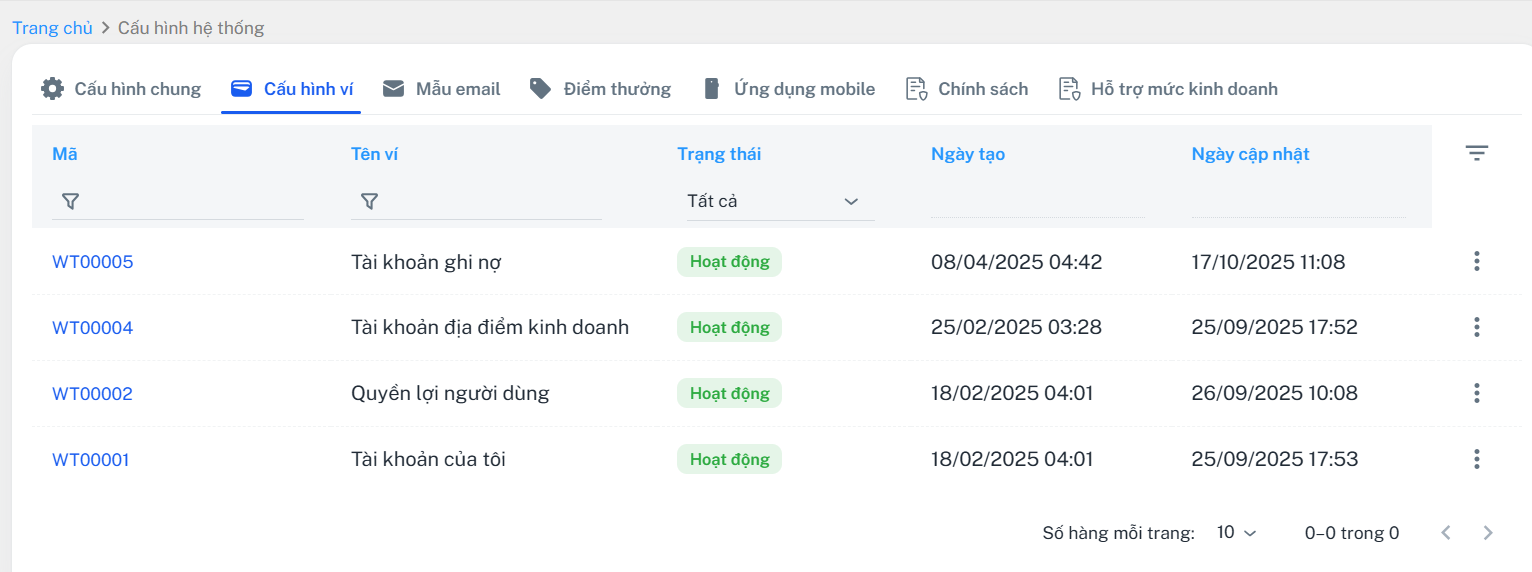This screenshot has height=572, width=1532.
Task: Navigate to Trang chủ breadcrumb link
Action: coord(52,28)
